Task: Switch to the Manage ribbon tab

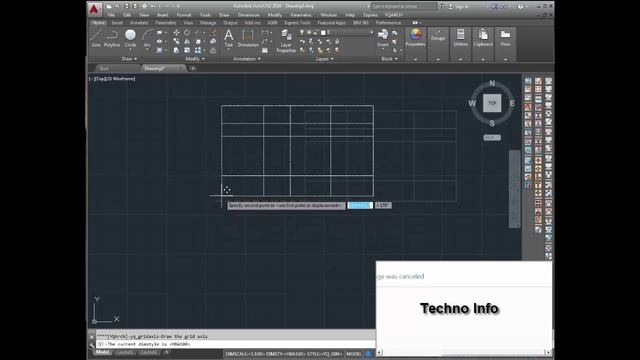Action: (x=208, y=23)
